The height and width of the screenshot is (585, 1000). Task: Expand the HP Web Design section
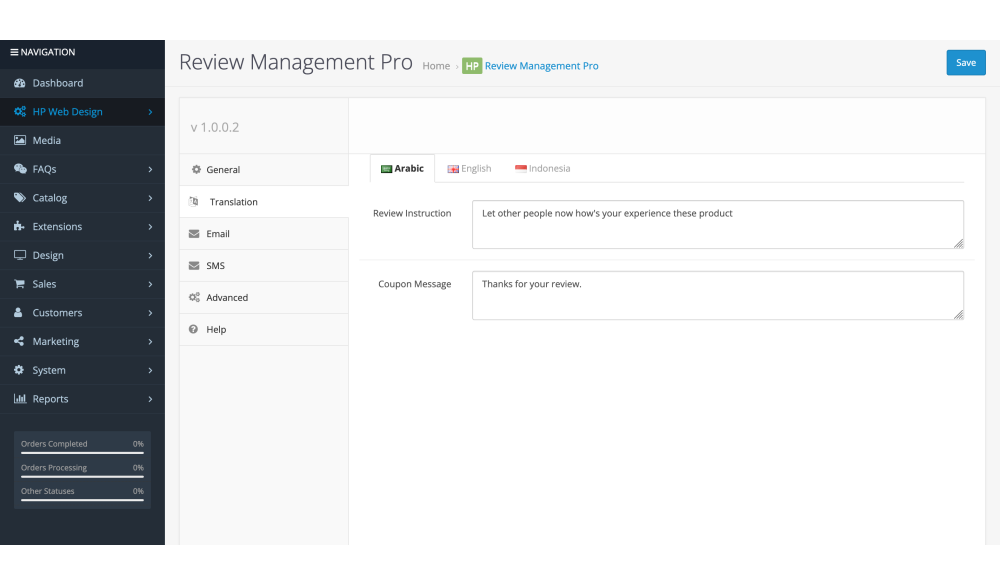150,112
